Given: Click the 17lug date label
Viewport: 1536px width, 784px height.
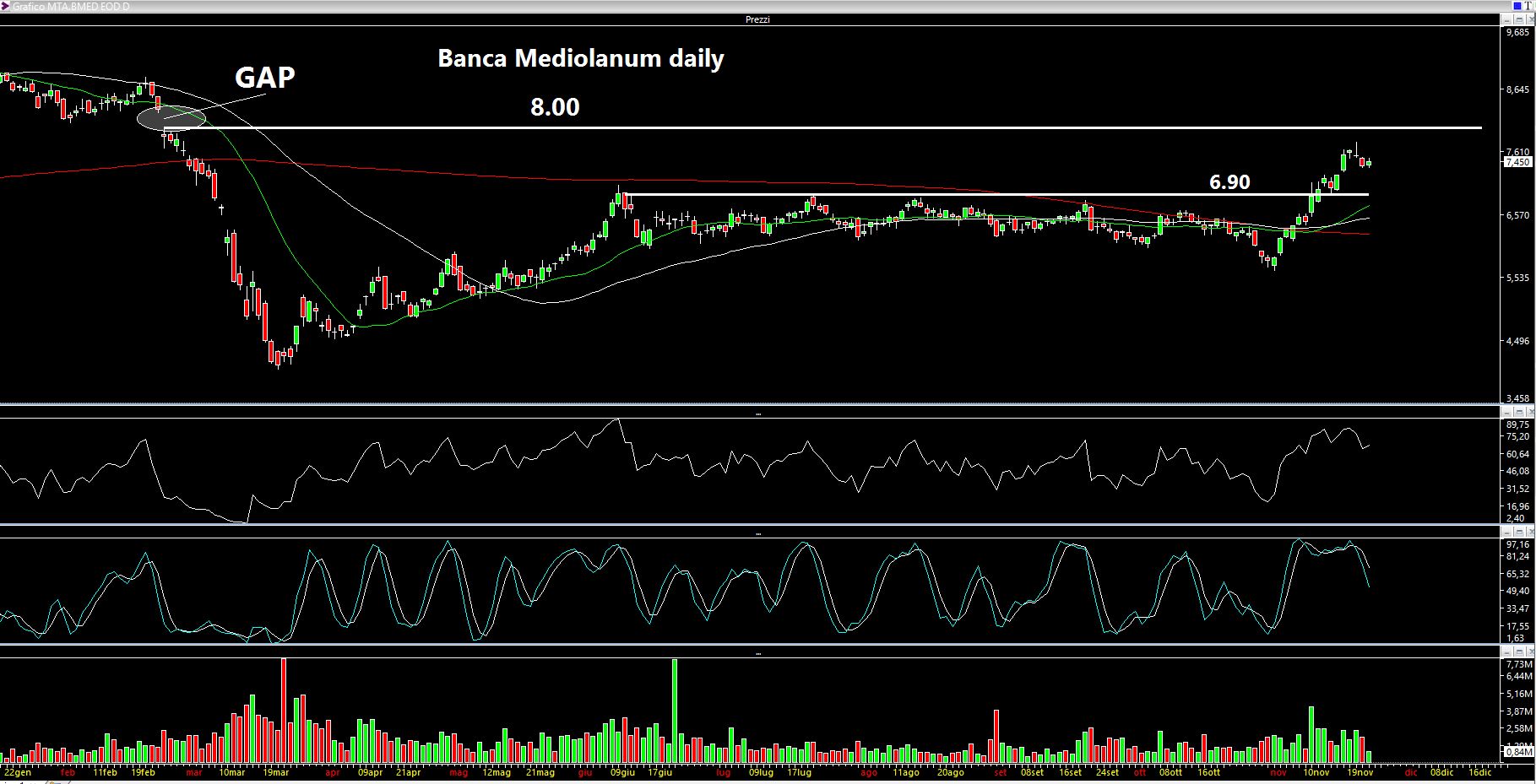Looking at the screenshot, I should click(799, 772).
